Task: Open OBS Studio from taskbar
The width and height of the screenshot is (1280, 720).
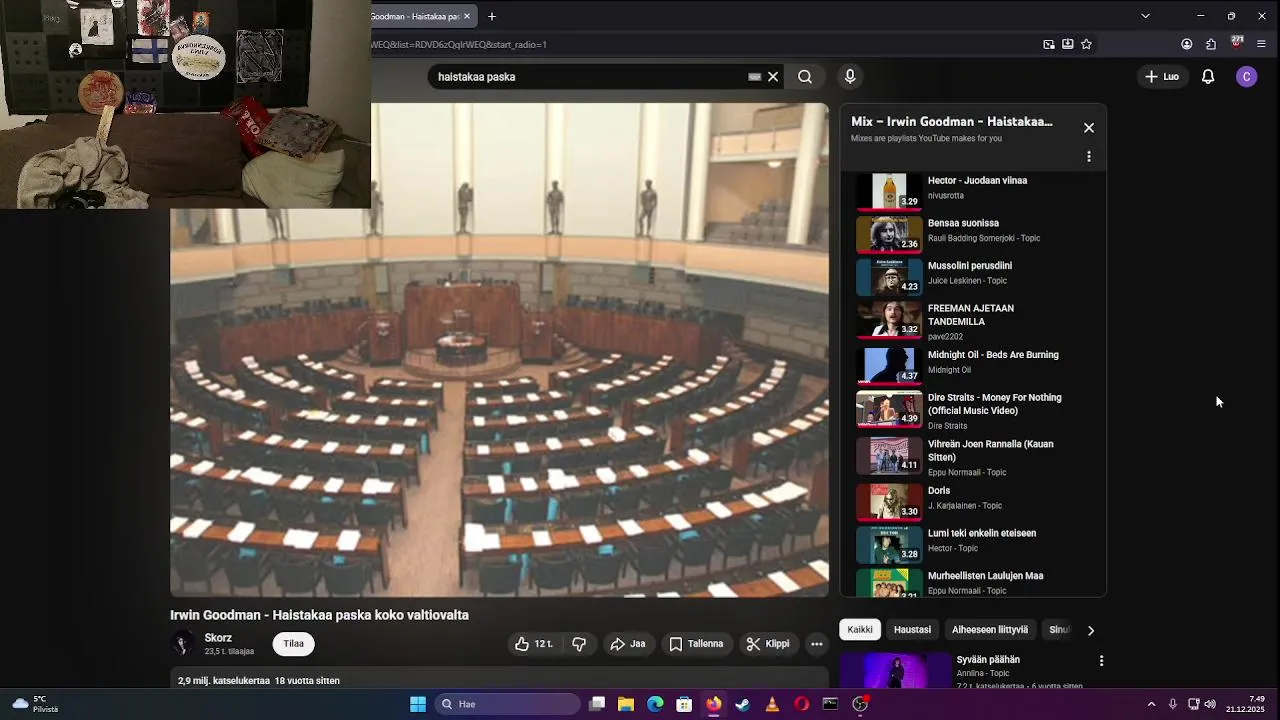Action: point(860,704)
